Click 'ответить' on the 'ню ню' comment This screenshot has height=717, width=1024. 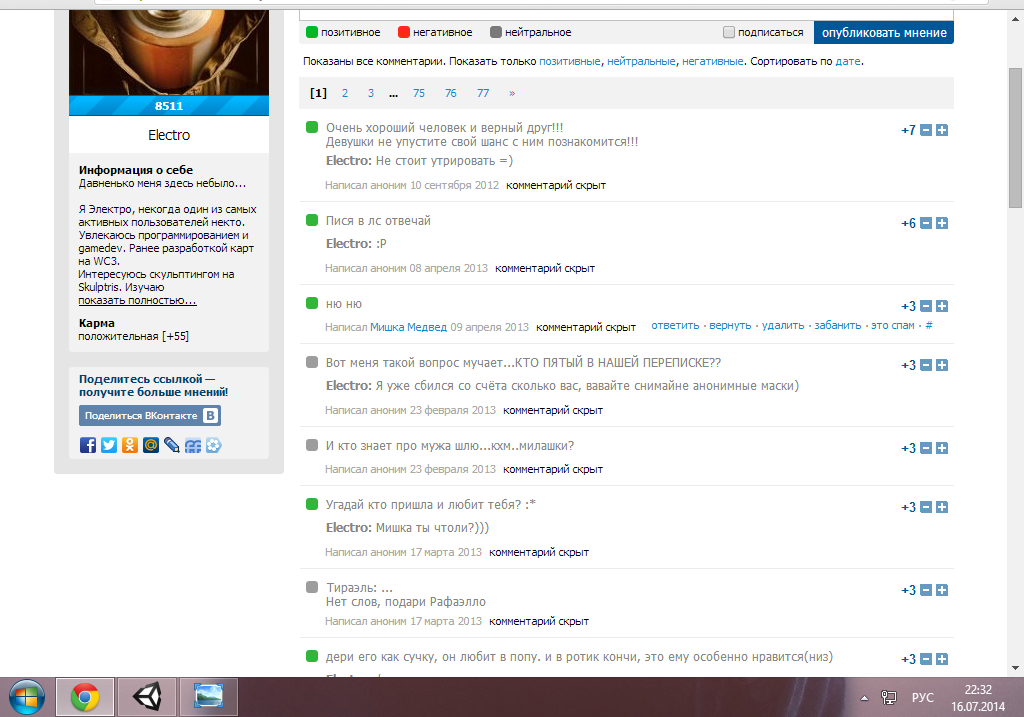tap(675, 325)
